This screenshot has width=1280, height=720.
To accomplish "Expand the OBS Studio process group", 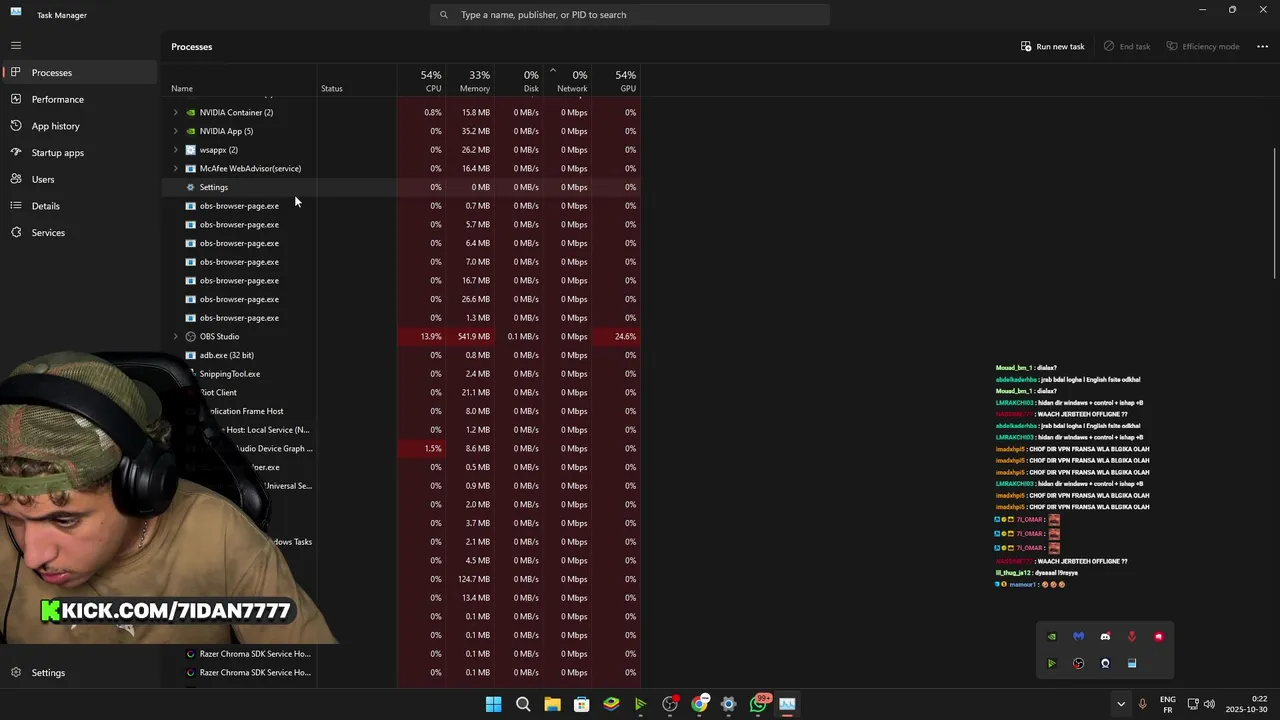I will click(x=176, y=337).
